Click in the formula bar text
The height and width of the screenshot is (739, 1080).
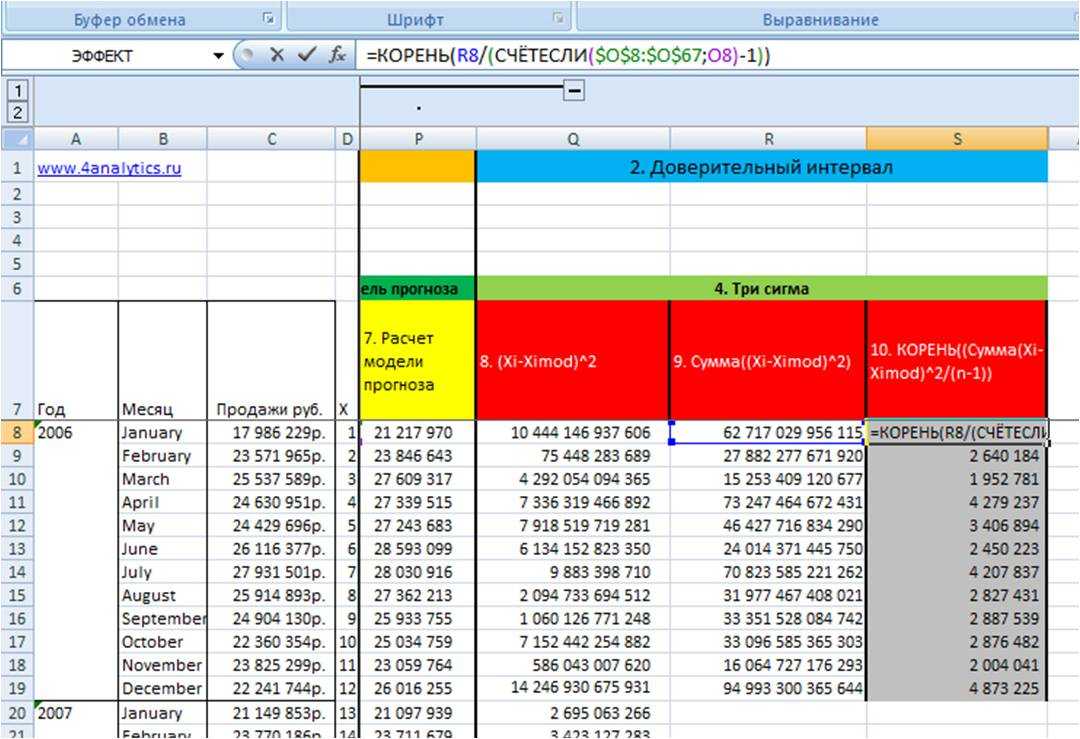coord(700,56)
